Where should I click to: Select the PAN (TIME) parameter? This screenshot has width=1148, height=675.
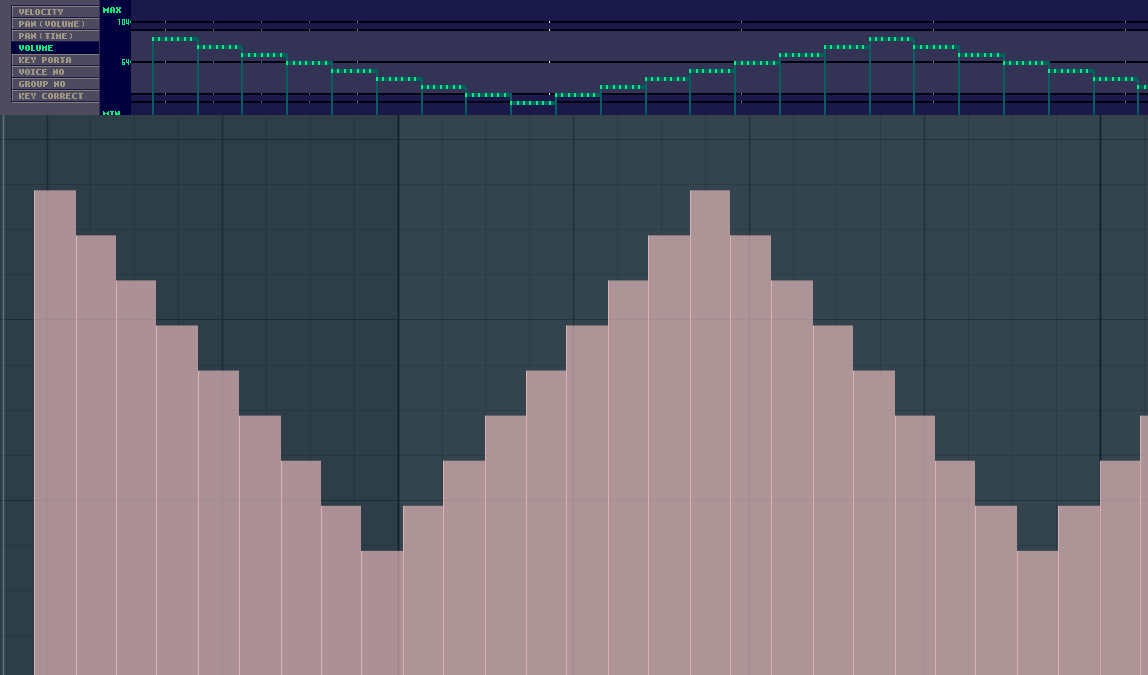(55, 36)
